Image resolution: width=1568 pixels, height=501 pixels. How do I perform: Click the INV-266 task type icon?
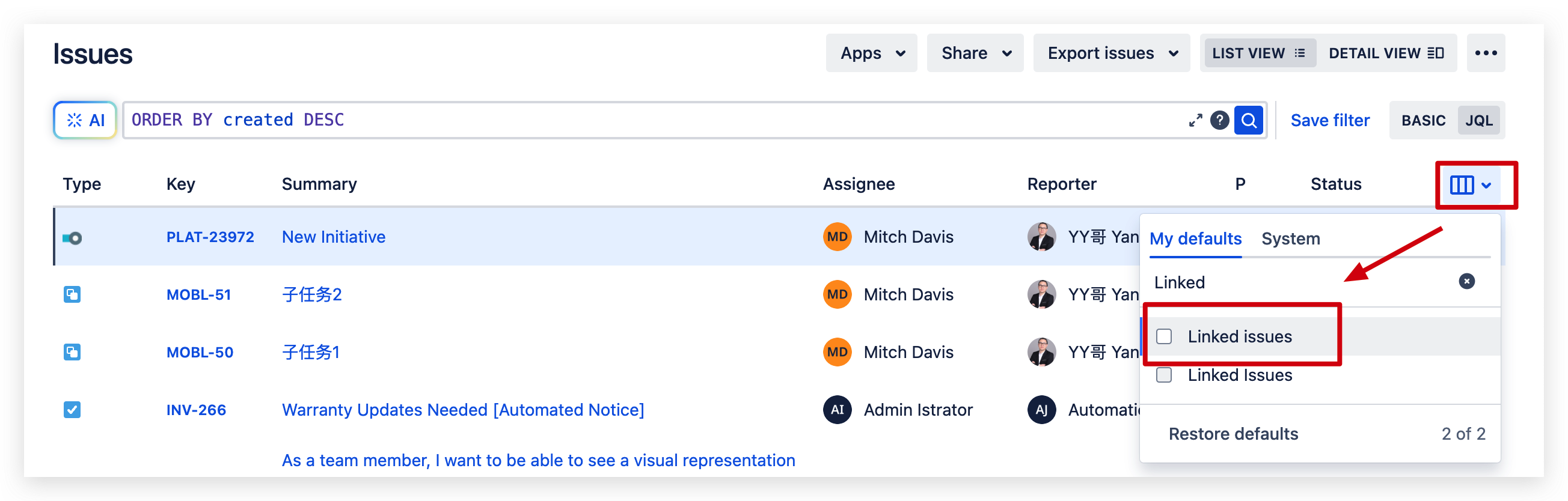click(x=72, y=410)
